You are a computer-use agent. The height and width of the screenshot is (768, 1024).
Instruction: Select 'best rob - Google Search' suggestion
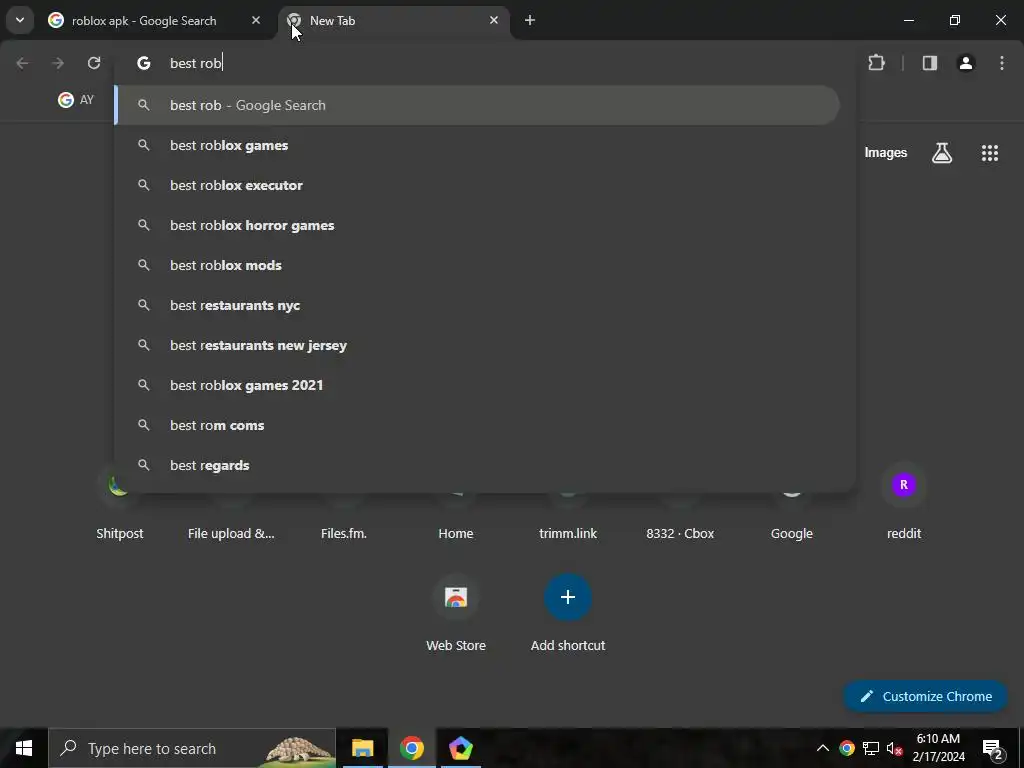[477, 105]
